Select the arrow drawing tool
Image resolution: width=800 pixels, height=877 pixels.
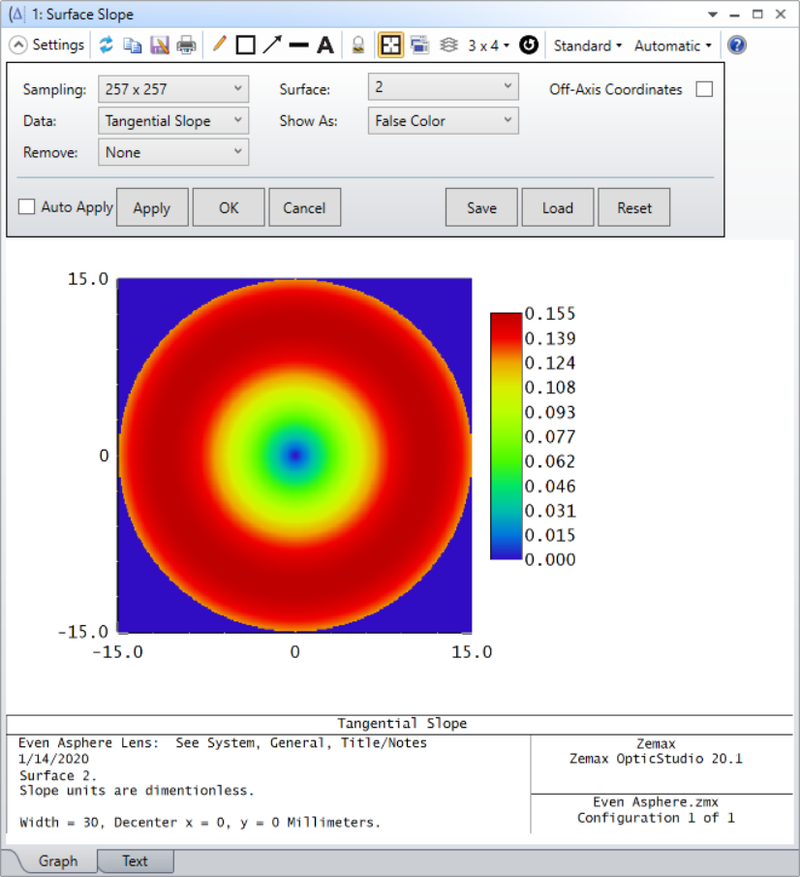click(272, 45)
